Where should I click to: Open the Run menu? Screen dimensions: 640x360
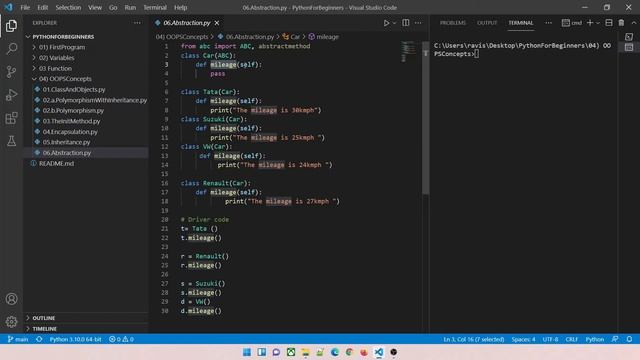(x=130, y=7)
